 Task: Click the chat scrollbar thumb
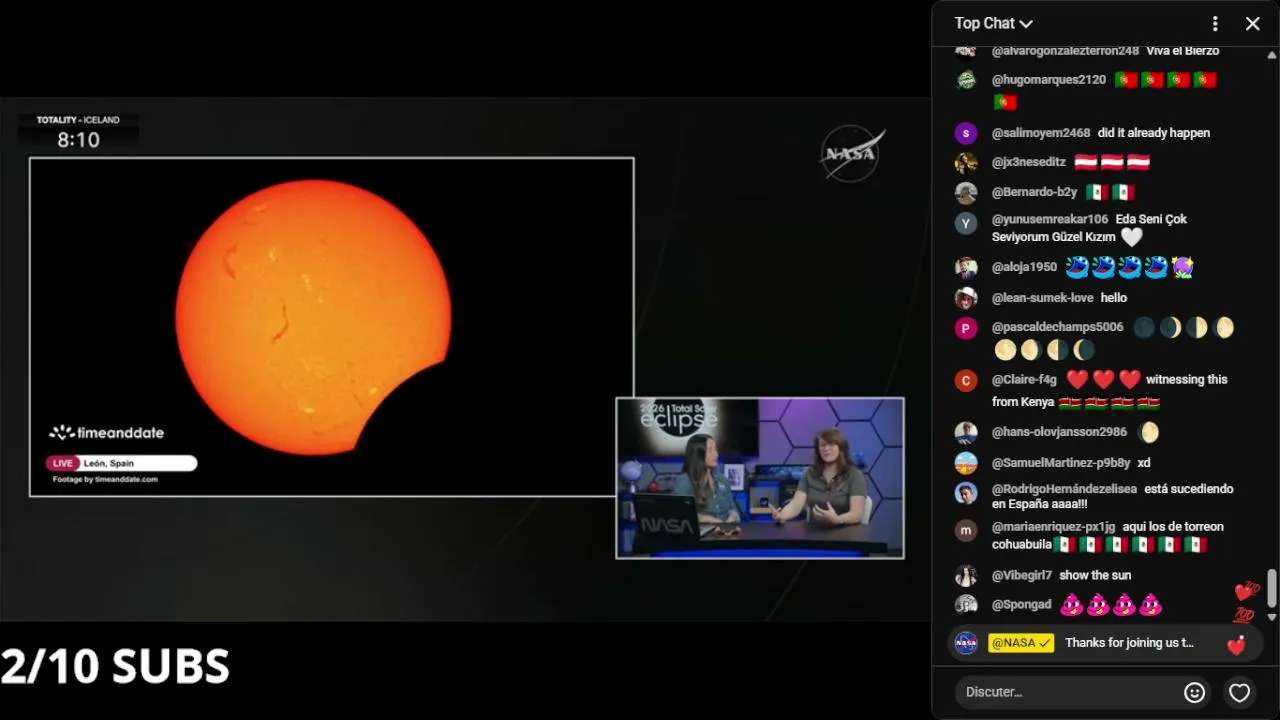pyautogui.click(x=1272, y=588)
